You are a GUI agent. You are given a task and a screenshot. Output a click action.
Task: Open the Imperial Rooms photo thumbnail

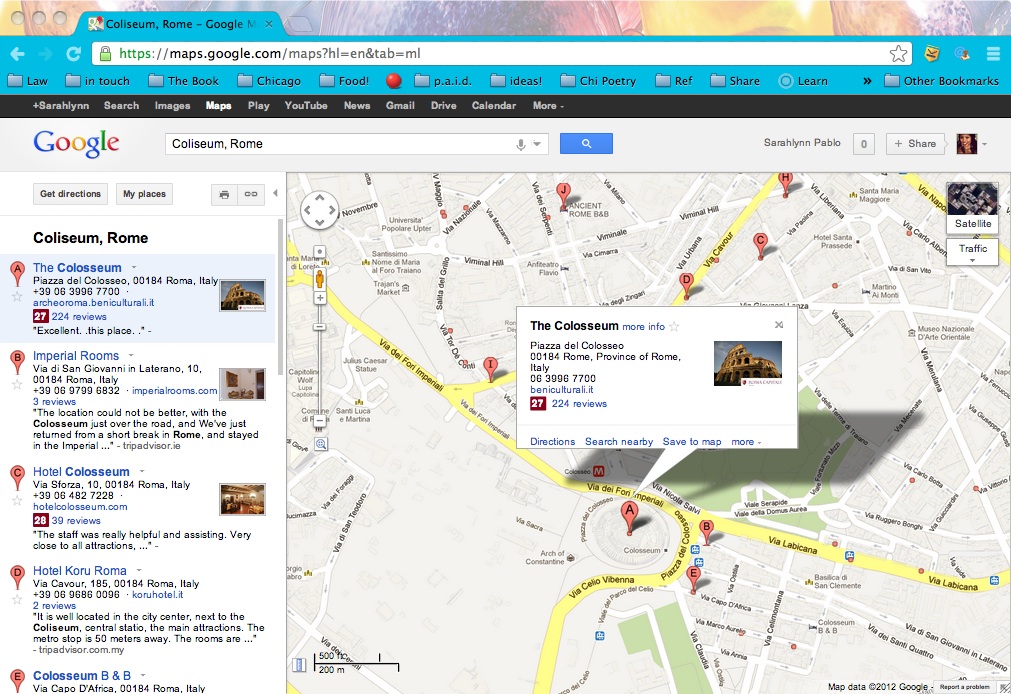pyautogui.click(x=242, y=384)
